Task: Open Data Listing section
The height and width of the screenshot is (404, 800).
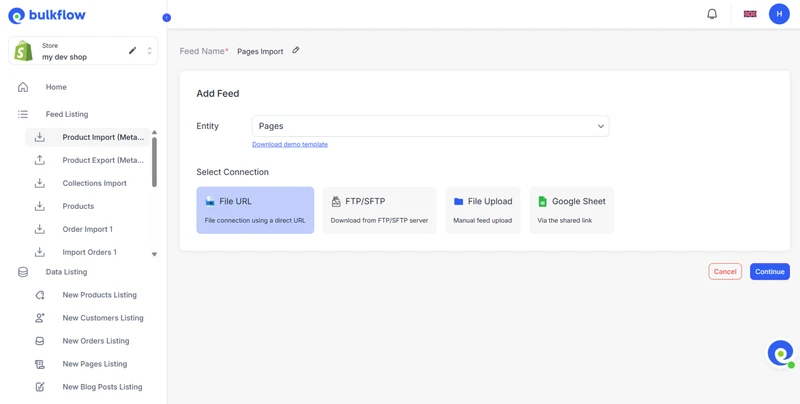Action: click(x=66, y=272)
